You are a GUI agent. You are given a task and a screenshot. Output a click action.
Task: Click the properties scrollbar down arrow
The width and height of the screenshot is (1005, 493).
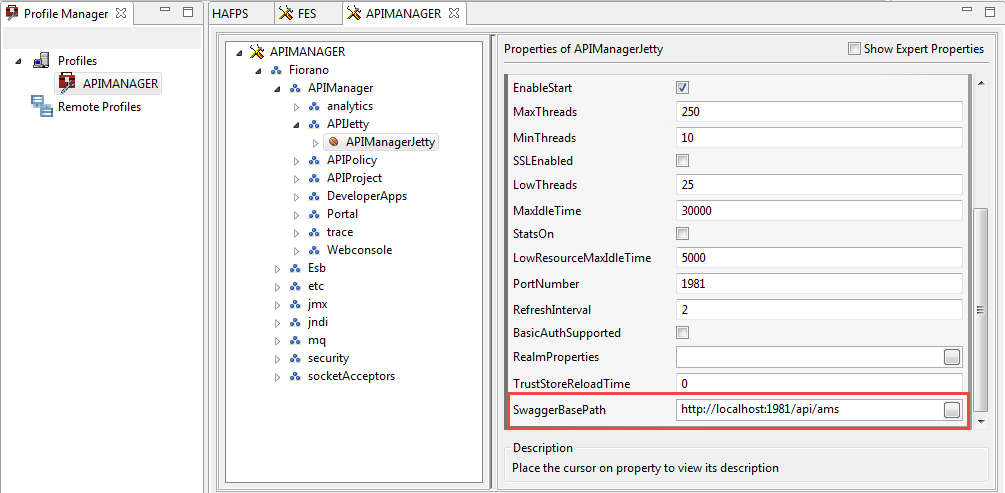(980, 421)
